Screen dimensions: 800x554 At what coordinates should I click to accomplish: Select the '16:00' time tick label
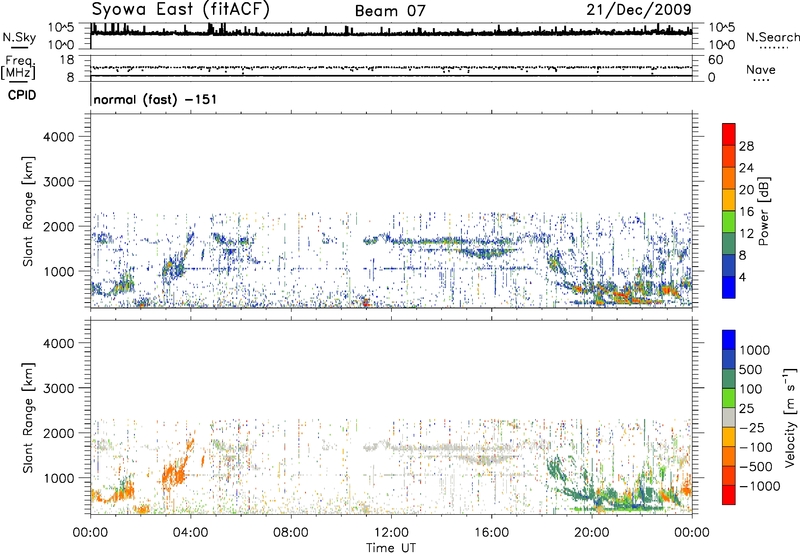tap(491, 533)
